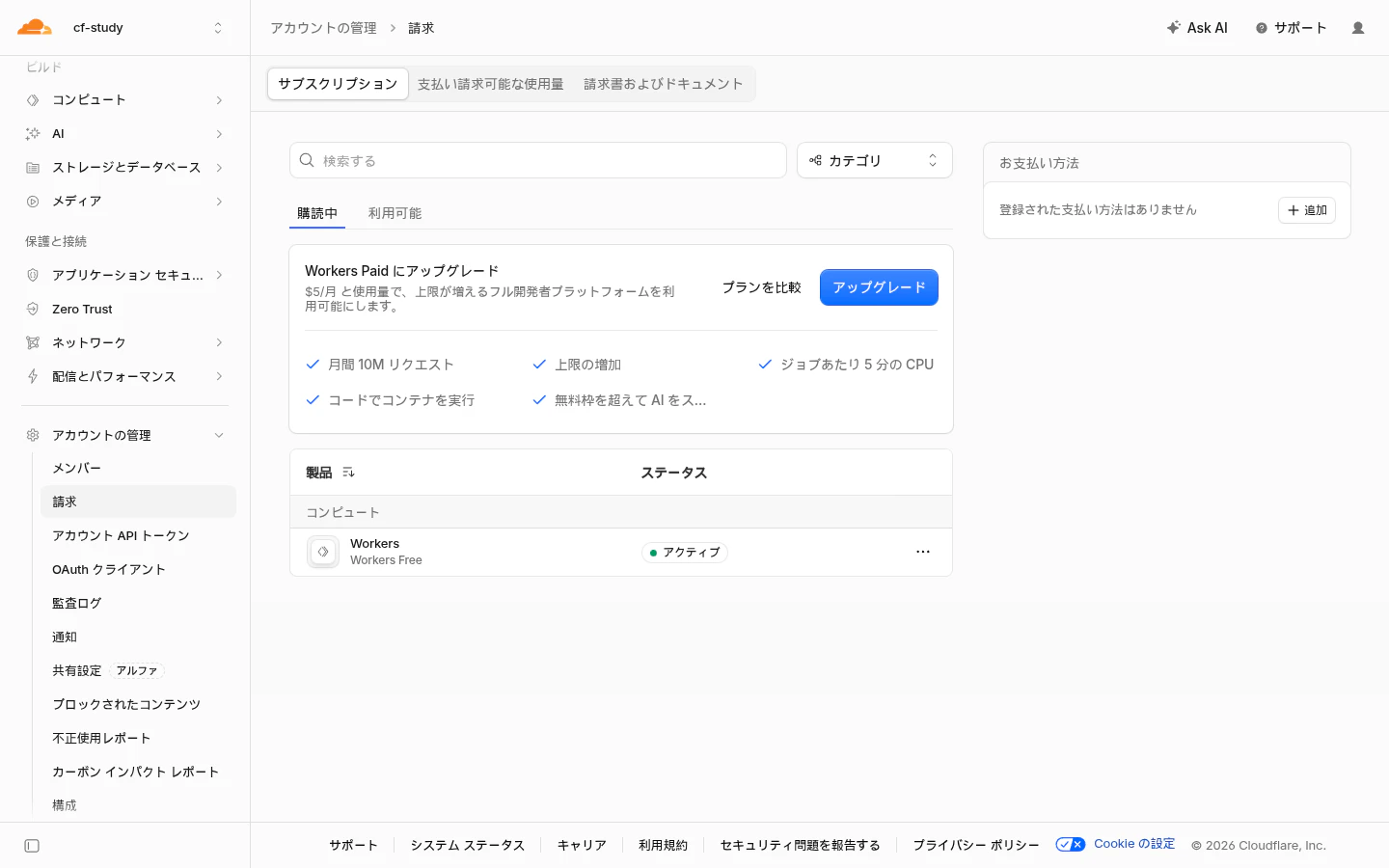Click the Storage and Databases sidebar icon
1389x868 pixels.
[33, 168]
